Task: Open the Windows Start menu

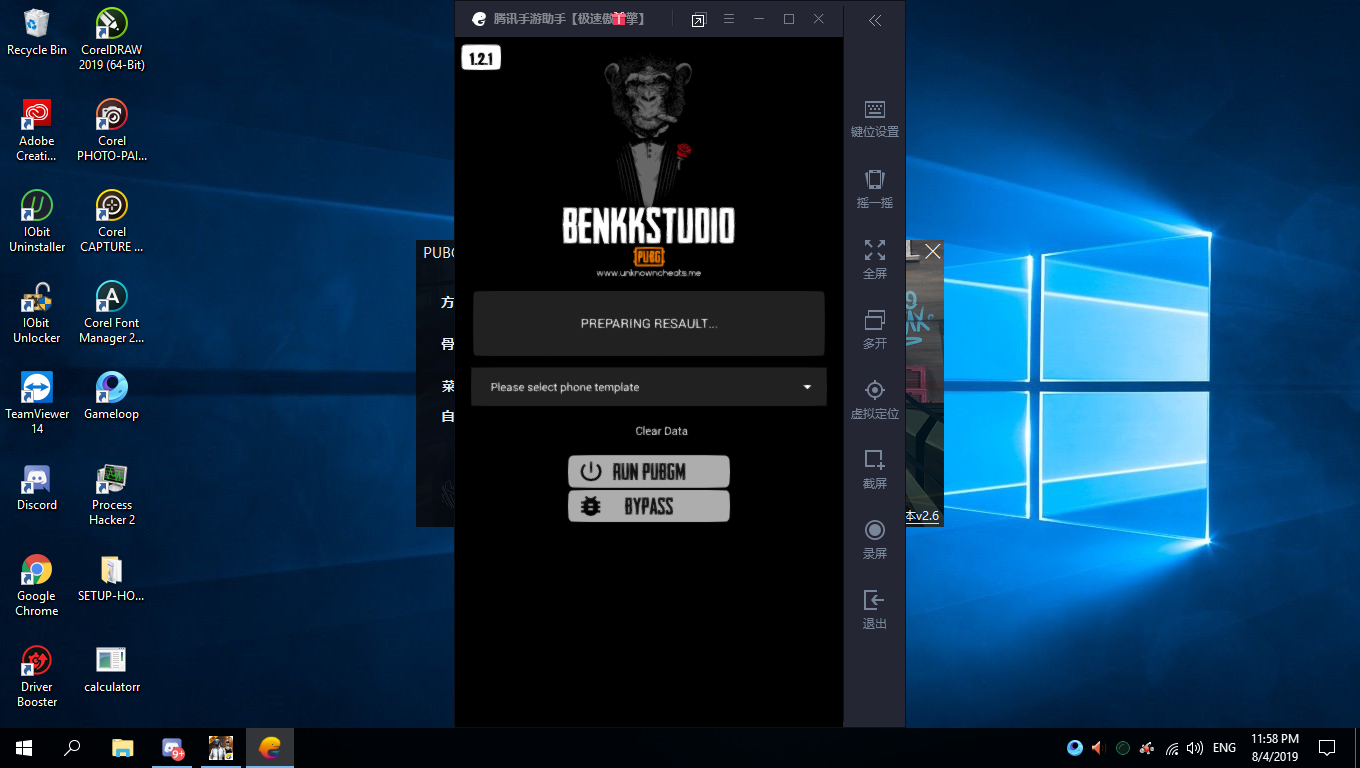Action: pyautogui.click(x=21, y=747)
